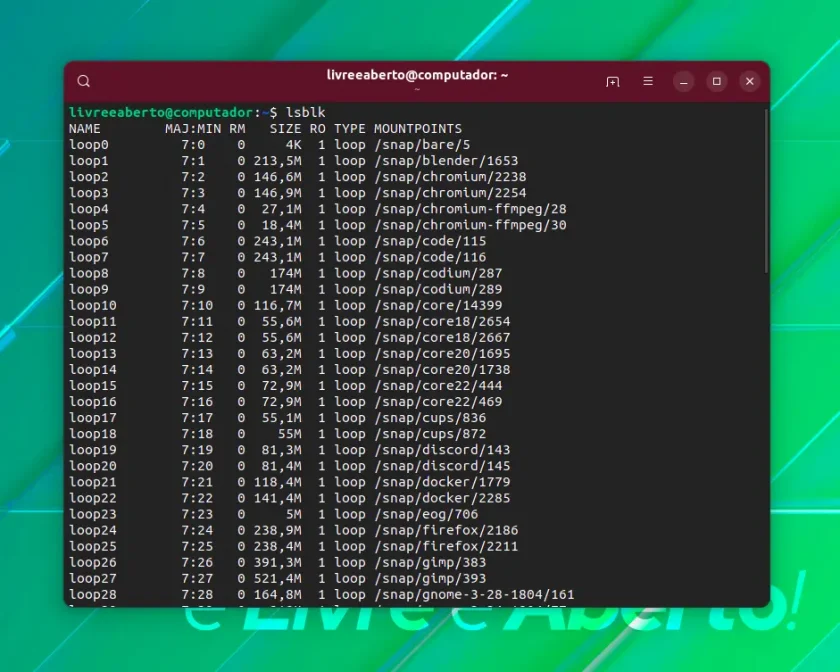This screenshot has width=840, height=672.
Task: Click the NAME column header
Action: click(85, 129)
